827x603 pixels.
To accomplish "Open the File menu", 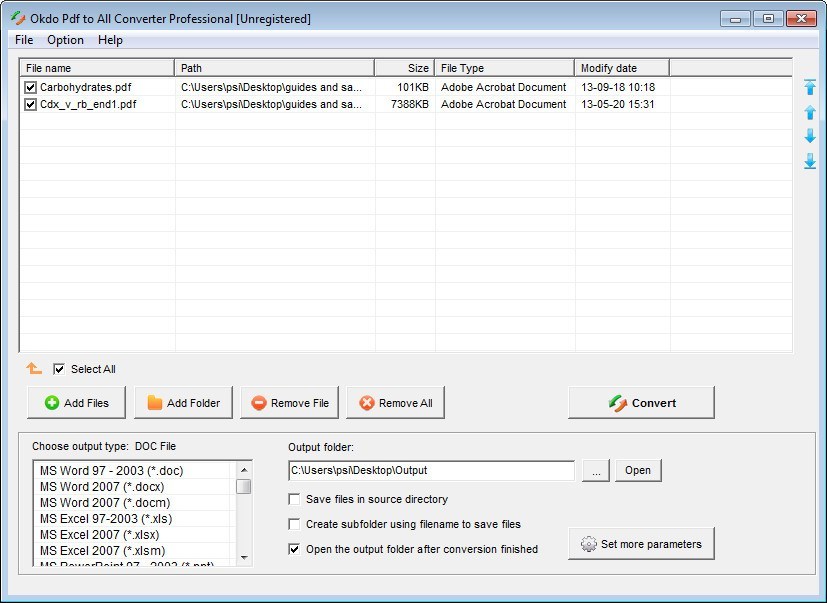I will 24,40.
